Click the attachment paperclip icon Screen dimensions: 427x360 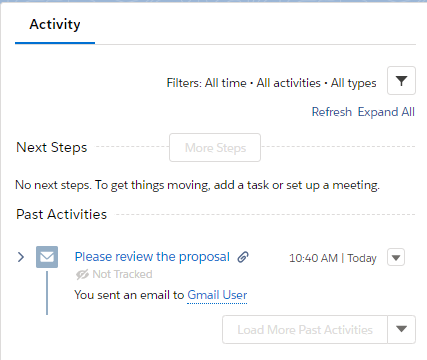coord(243,257)
